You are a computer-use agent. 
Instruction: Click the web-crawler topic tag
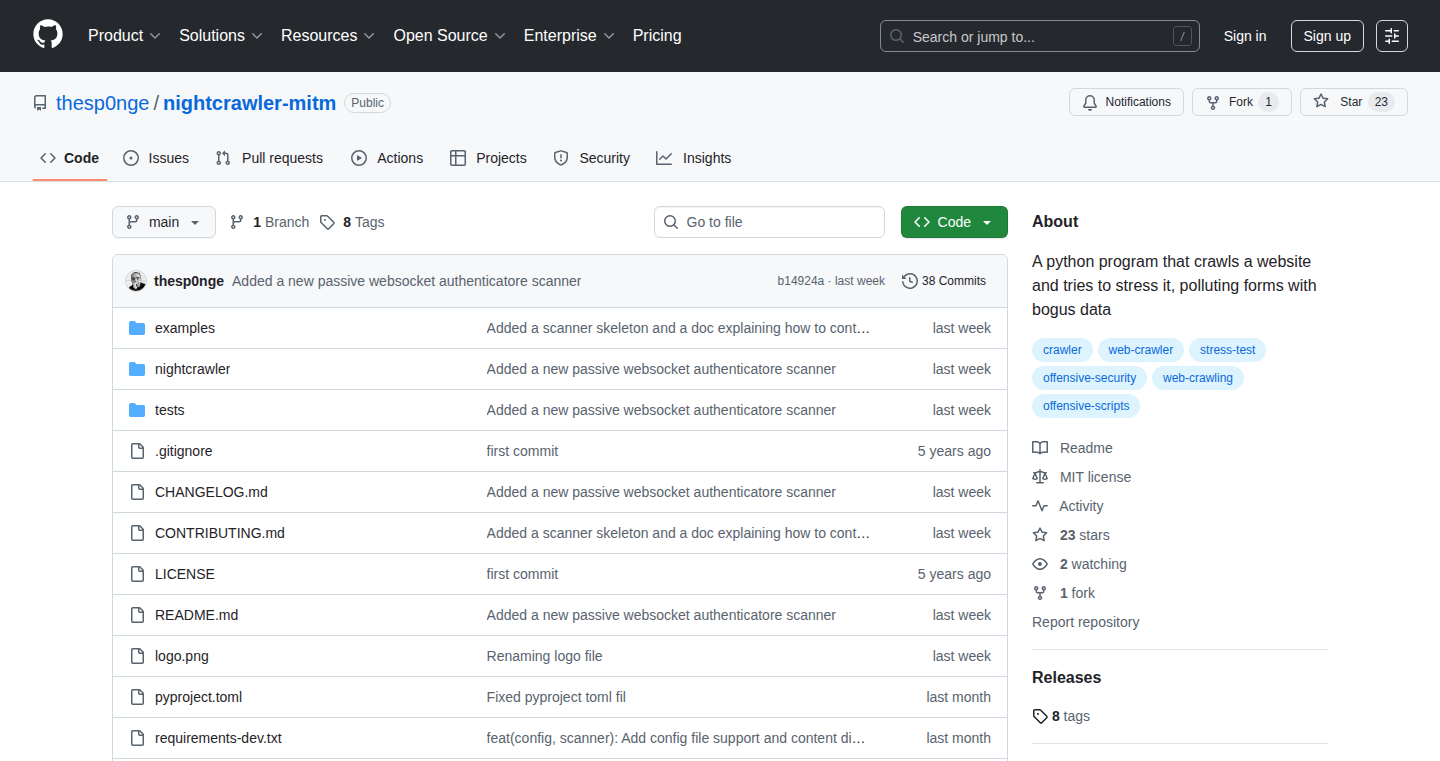coord(1141,350)
